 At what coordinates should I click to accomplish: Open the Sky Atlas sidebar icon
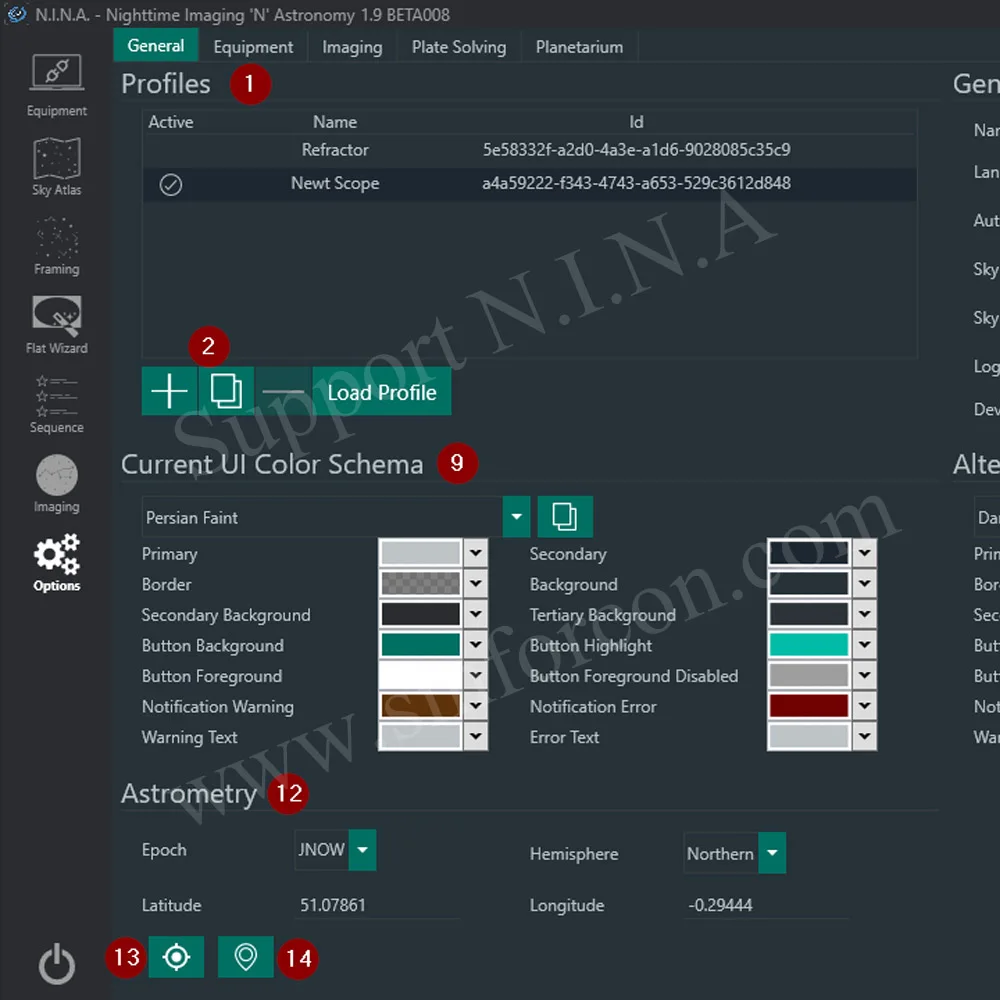[x=57, y=166]
